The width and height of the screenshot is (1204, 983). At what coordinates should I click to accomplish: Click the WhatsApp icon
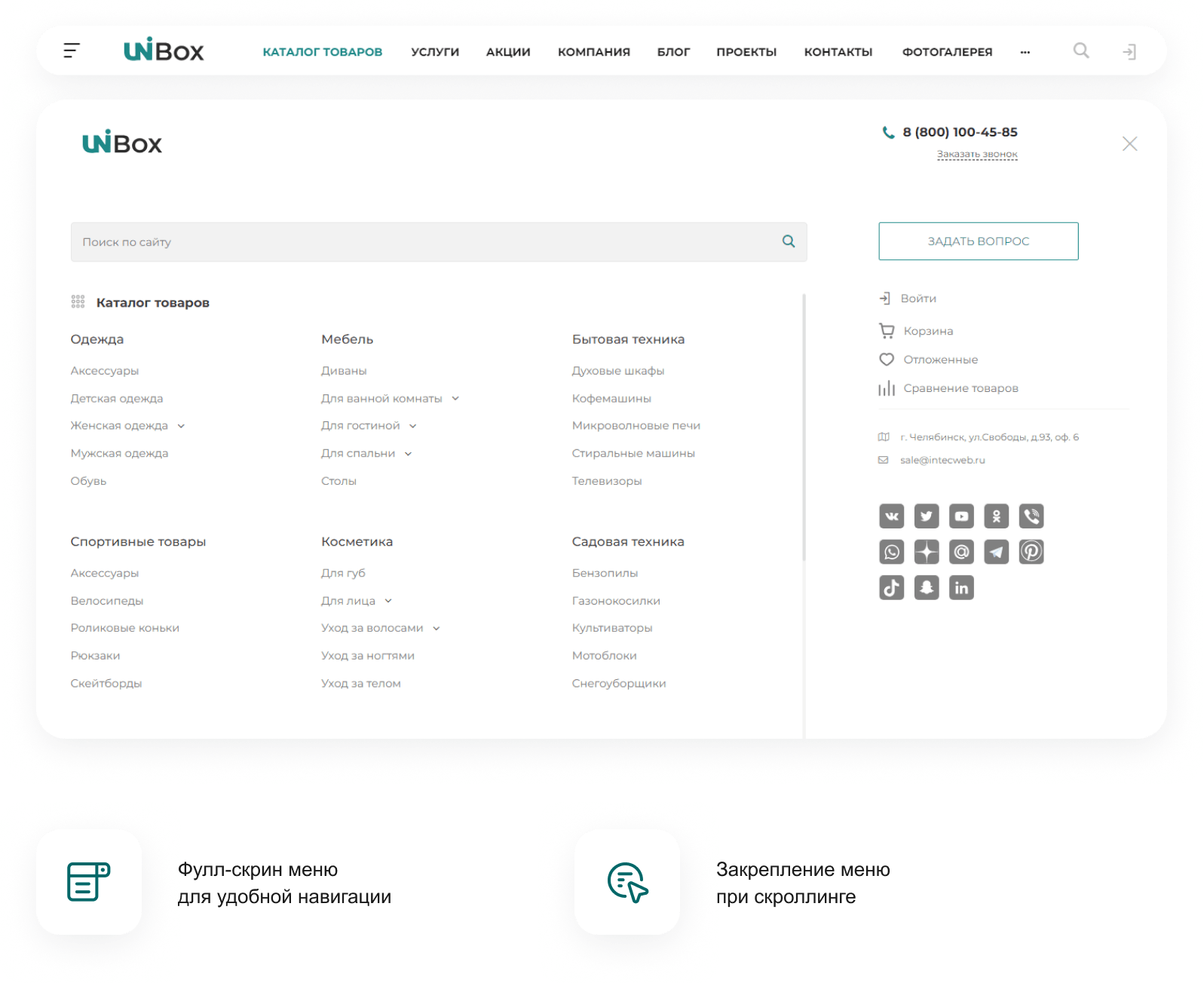tap(891, 552)
